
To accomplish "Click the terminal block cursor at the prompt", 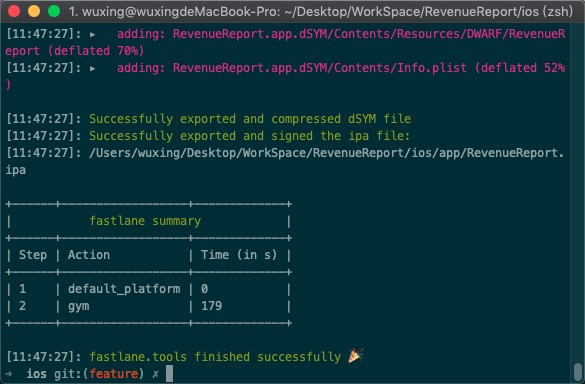I will (x=169, y=373).
